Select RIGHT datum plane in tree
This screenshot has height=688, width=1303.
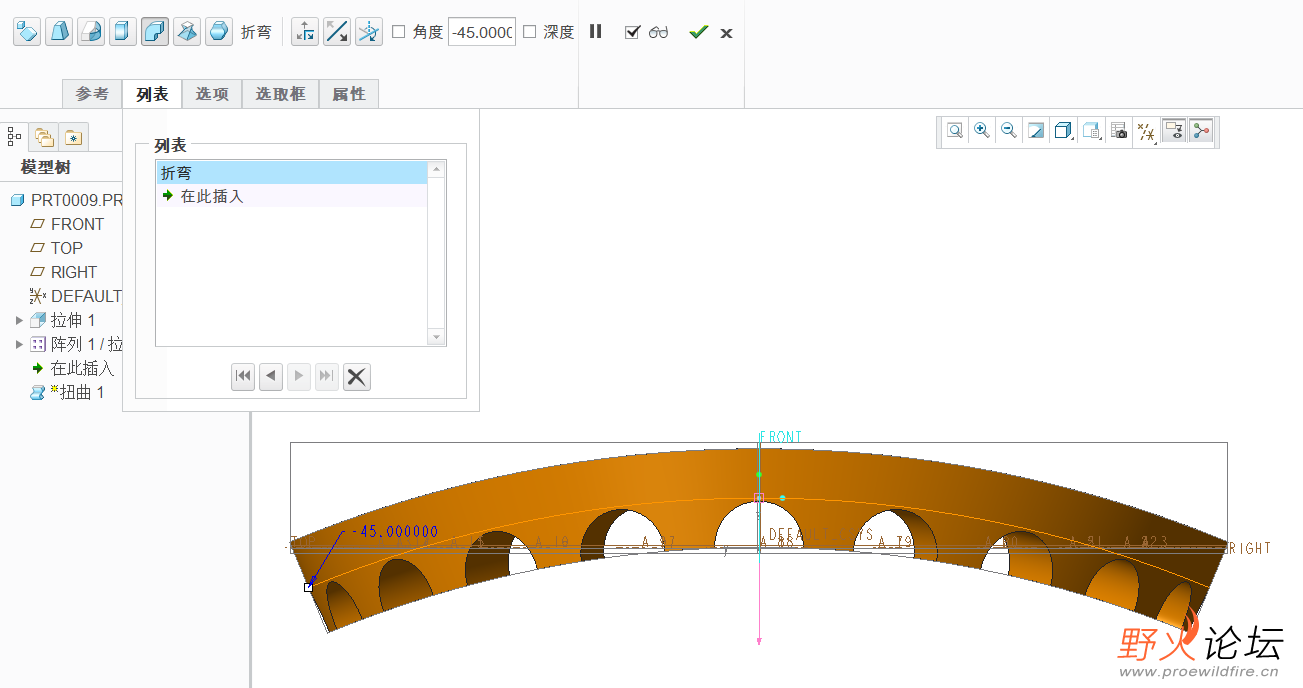point(64,272)
